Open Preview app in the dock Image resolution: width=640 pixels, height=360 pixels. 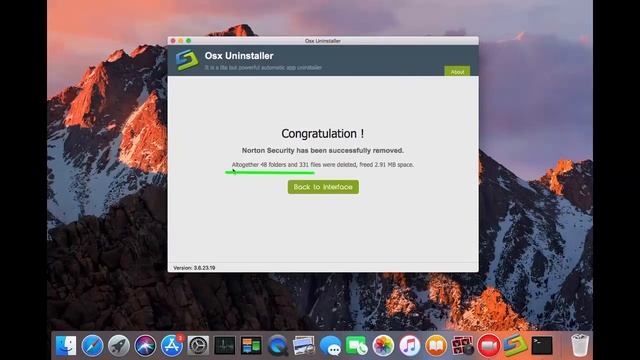[304, 345]
